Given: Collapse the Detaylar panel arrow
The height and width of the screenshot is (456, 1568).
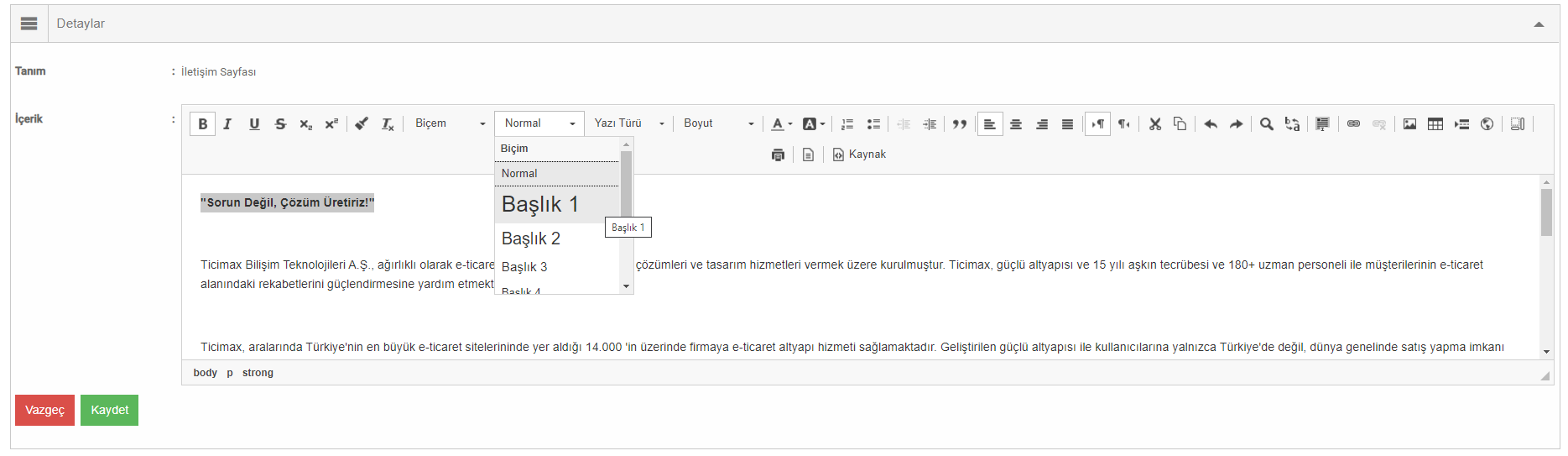Looking at the screenshot, I should click(1539, 24).
